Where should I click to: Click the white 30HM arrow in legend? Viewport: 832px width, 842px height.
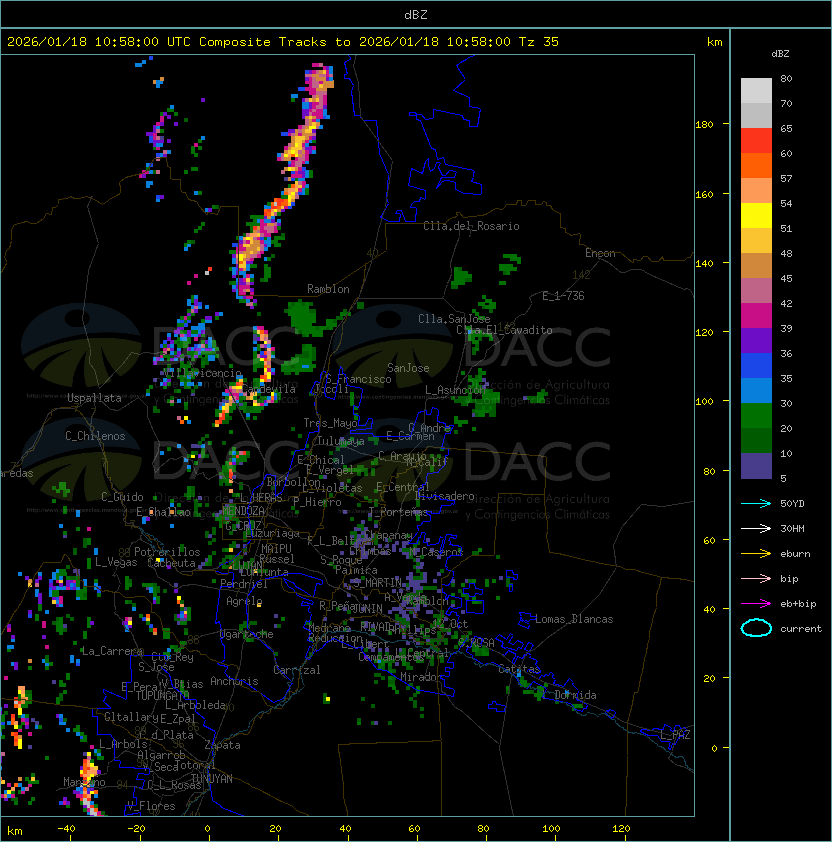pos(756,528)
